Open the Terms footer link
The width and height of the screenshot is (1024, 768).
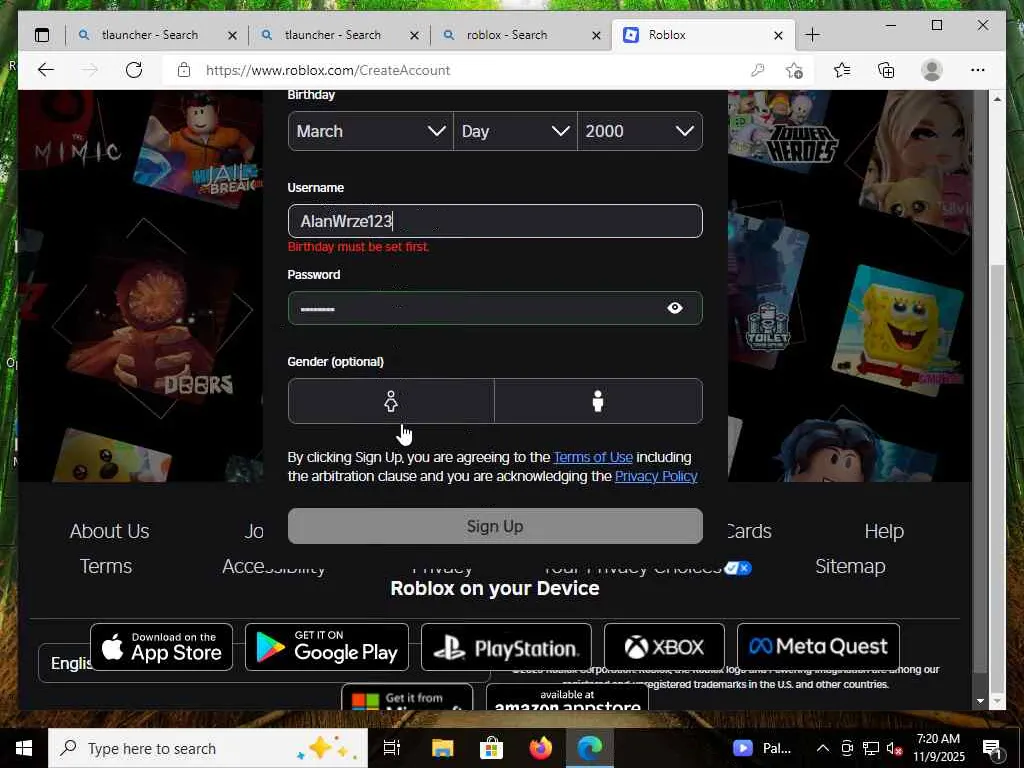click(x=106, y=566)
